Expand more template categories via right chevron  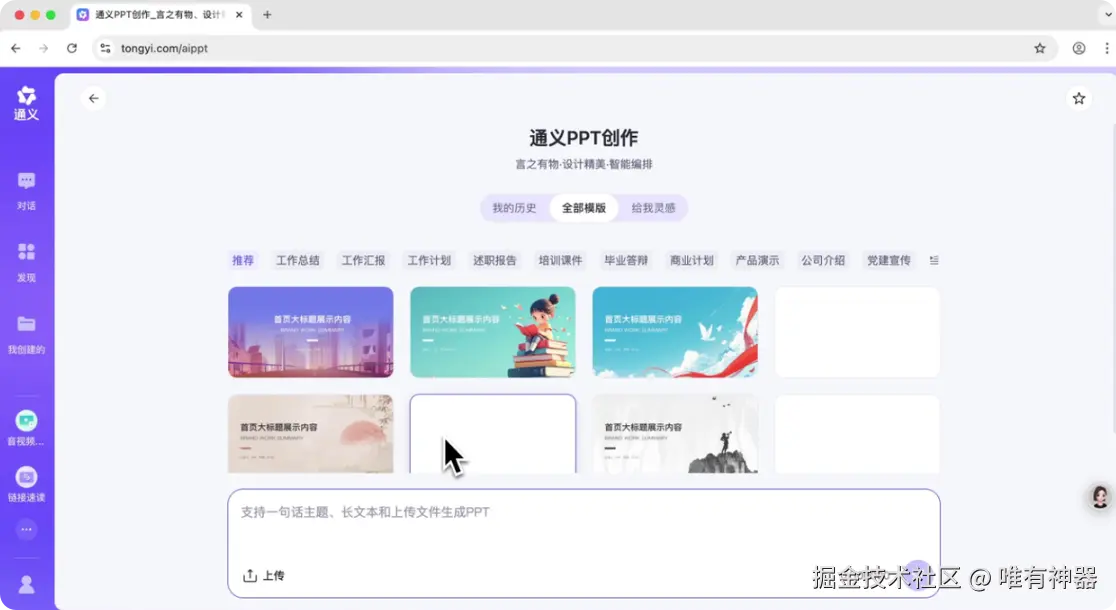point(934,260)
